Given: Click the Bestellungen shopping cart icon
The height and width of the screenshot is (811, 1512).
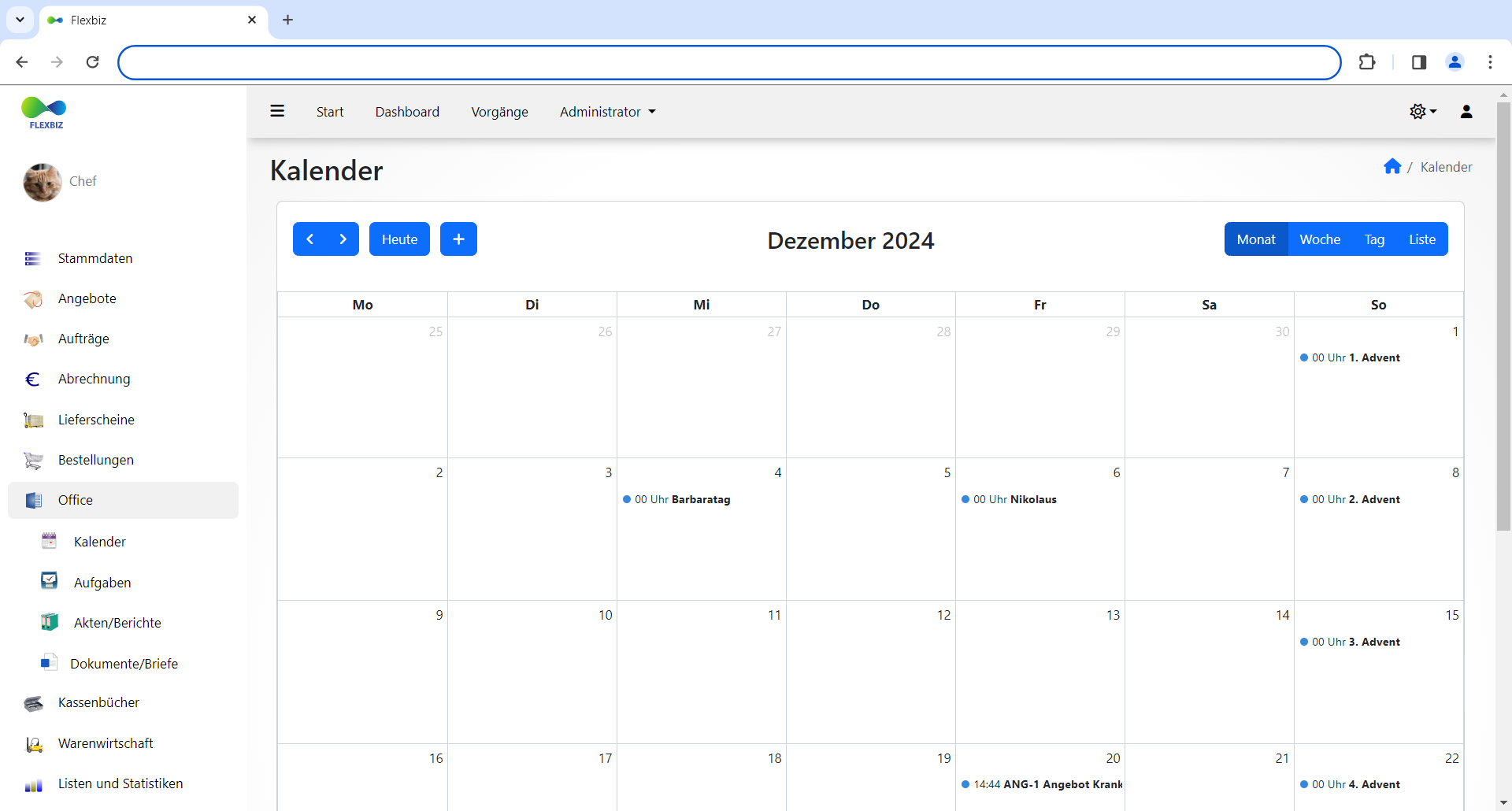Looking at the screenshot, I should pos(33,460).
